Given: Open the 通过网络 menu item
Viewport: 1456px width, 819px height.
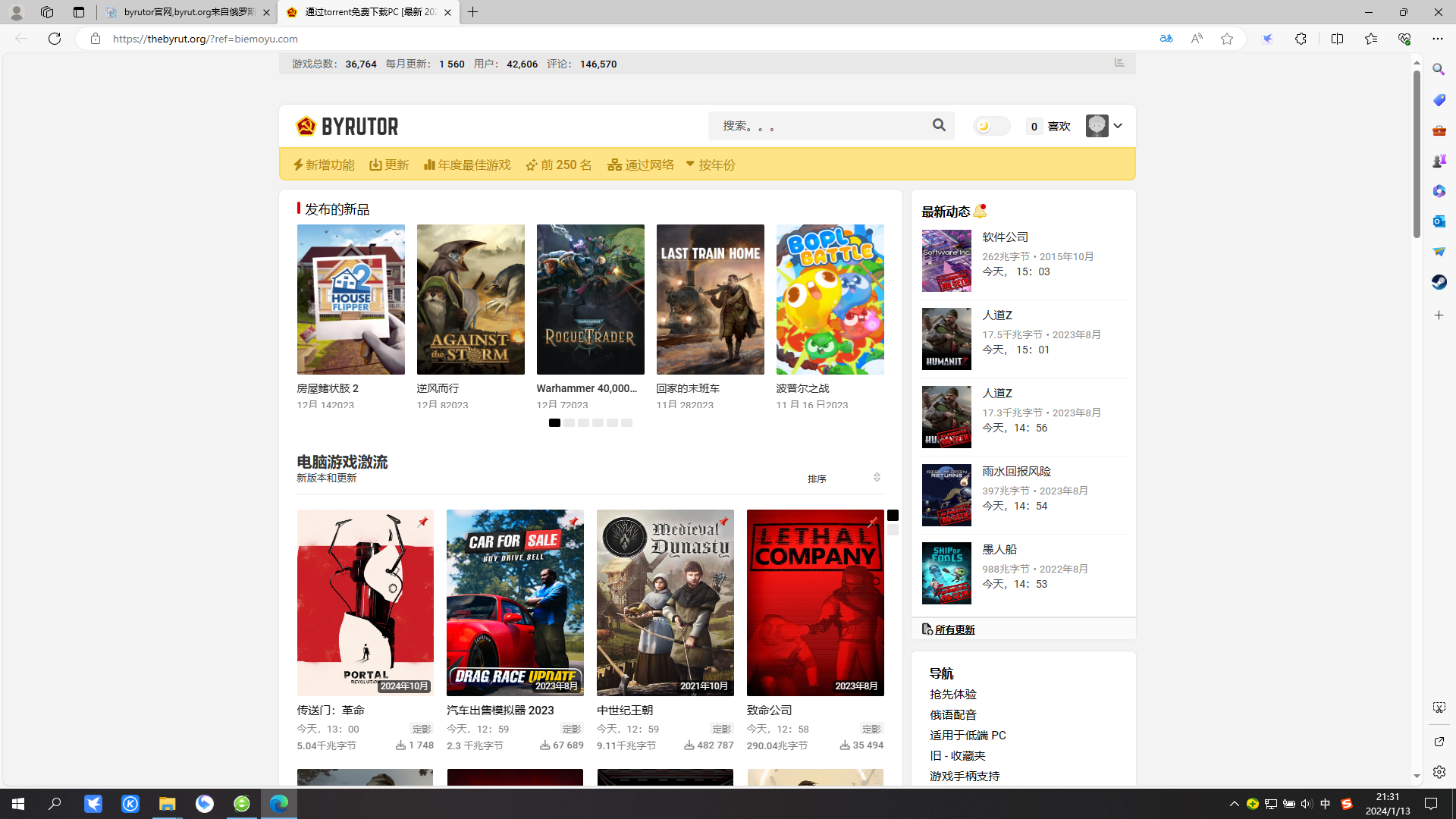Looking at the screenshot, I should pos(641,165).
